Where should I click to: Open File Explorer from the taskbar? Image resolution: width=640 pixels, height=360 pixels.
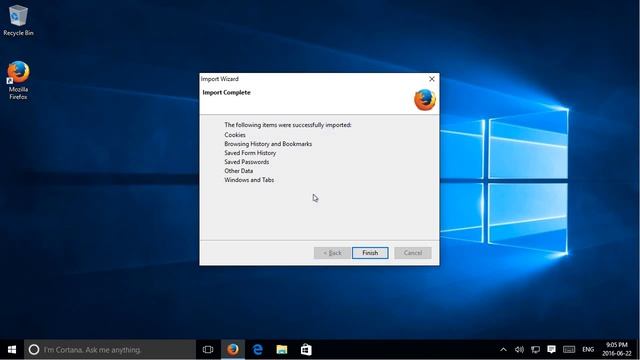coord(282,350)
